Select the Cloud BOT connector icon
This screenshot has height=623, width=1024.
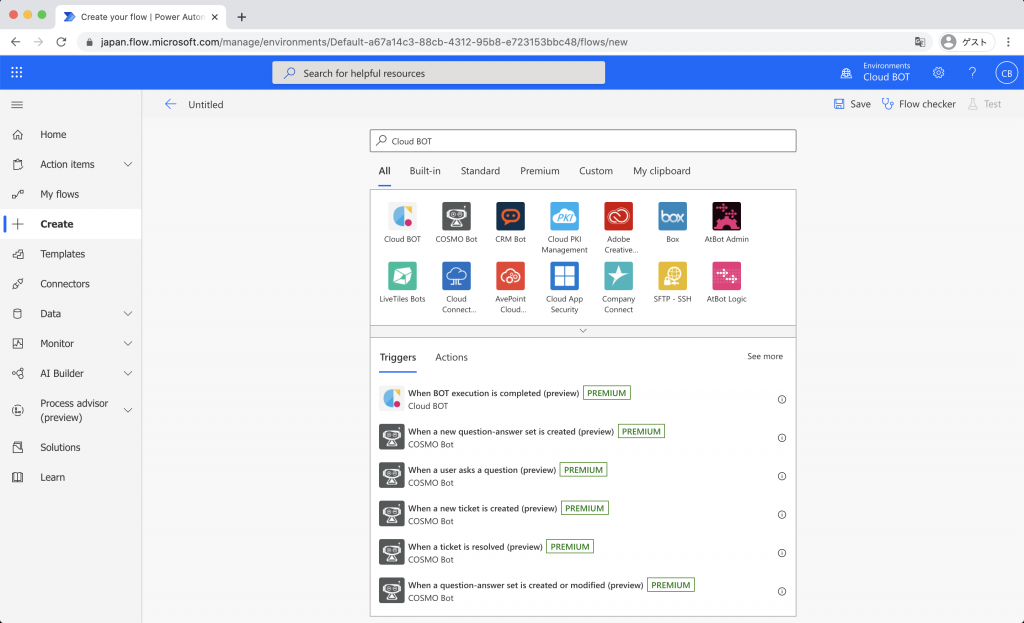coord(402,216)
